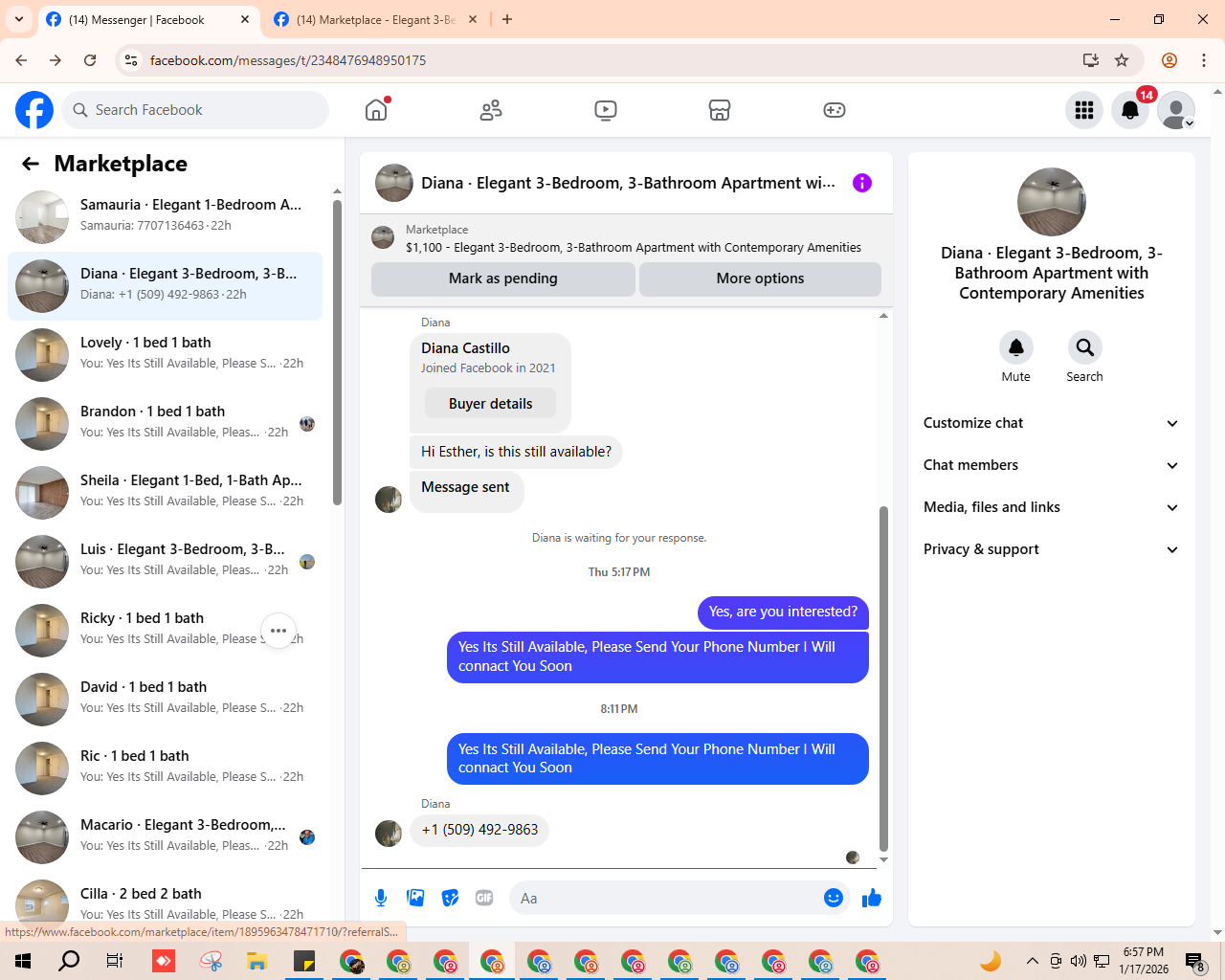Open Ric 1 bed 1 bath conversation
This screenshot has height=980, width=1225.
coord(165,768)
